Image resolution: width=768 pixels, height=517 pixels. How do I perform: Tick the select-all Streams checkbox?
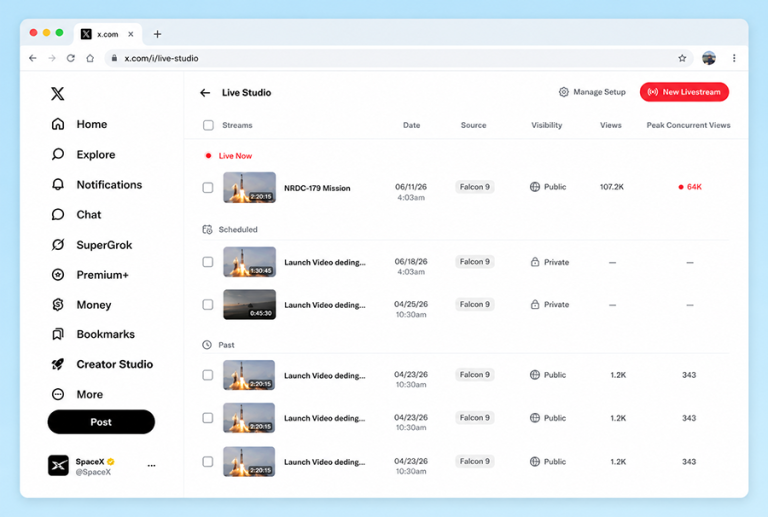[x=208, y=125]
